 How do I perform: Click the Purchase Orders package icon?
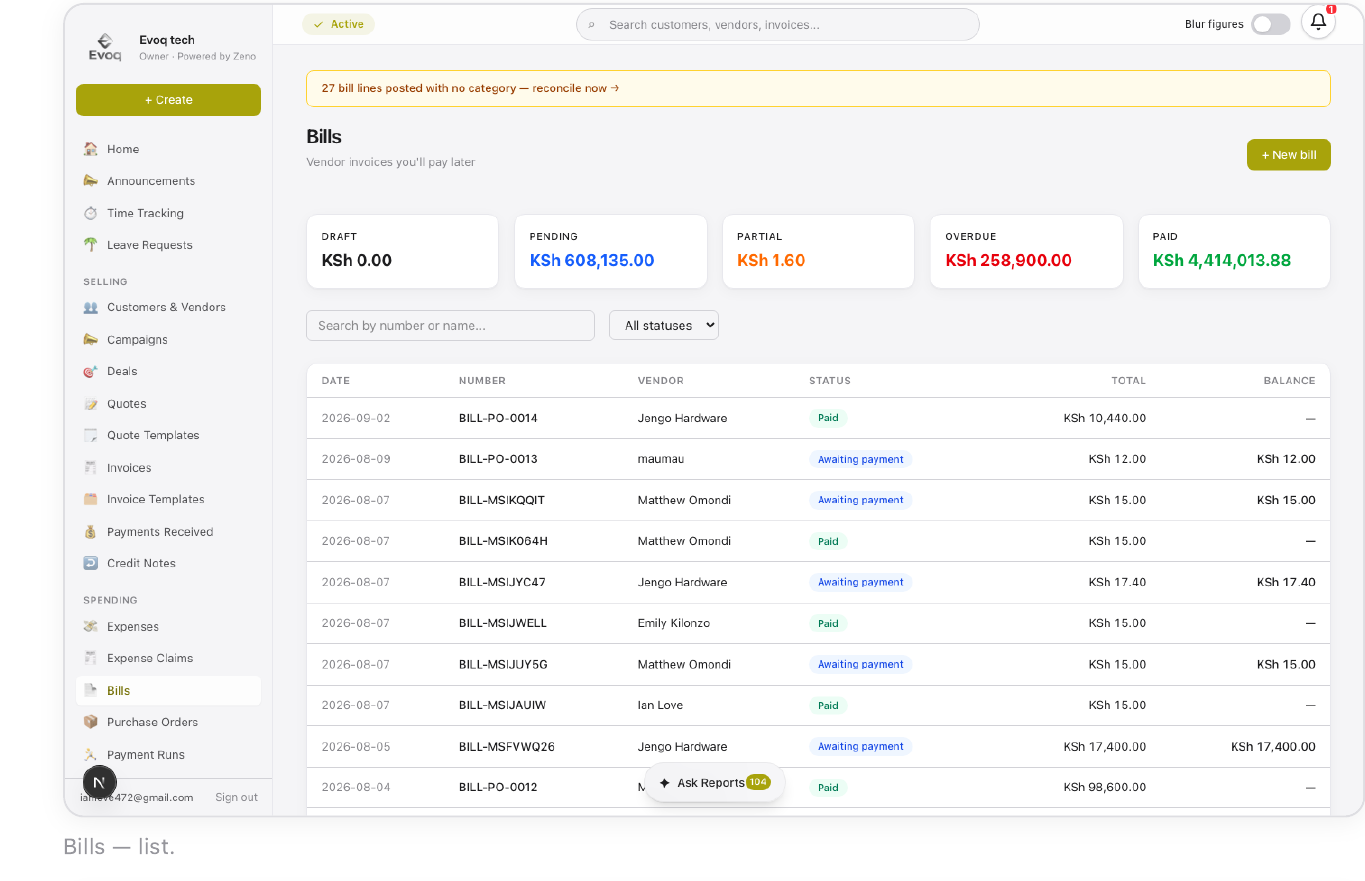pos(91,722)
